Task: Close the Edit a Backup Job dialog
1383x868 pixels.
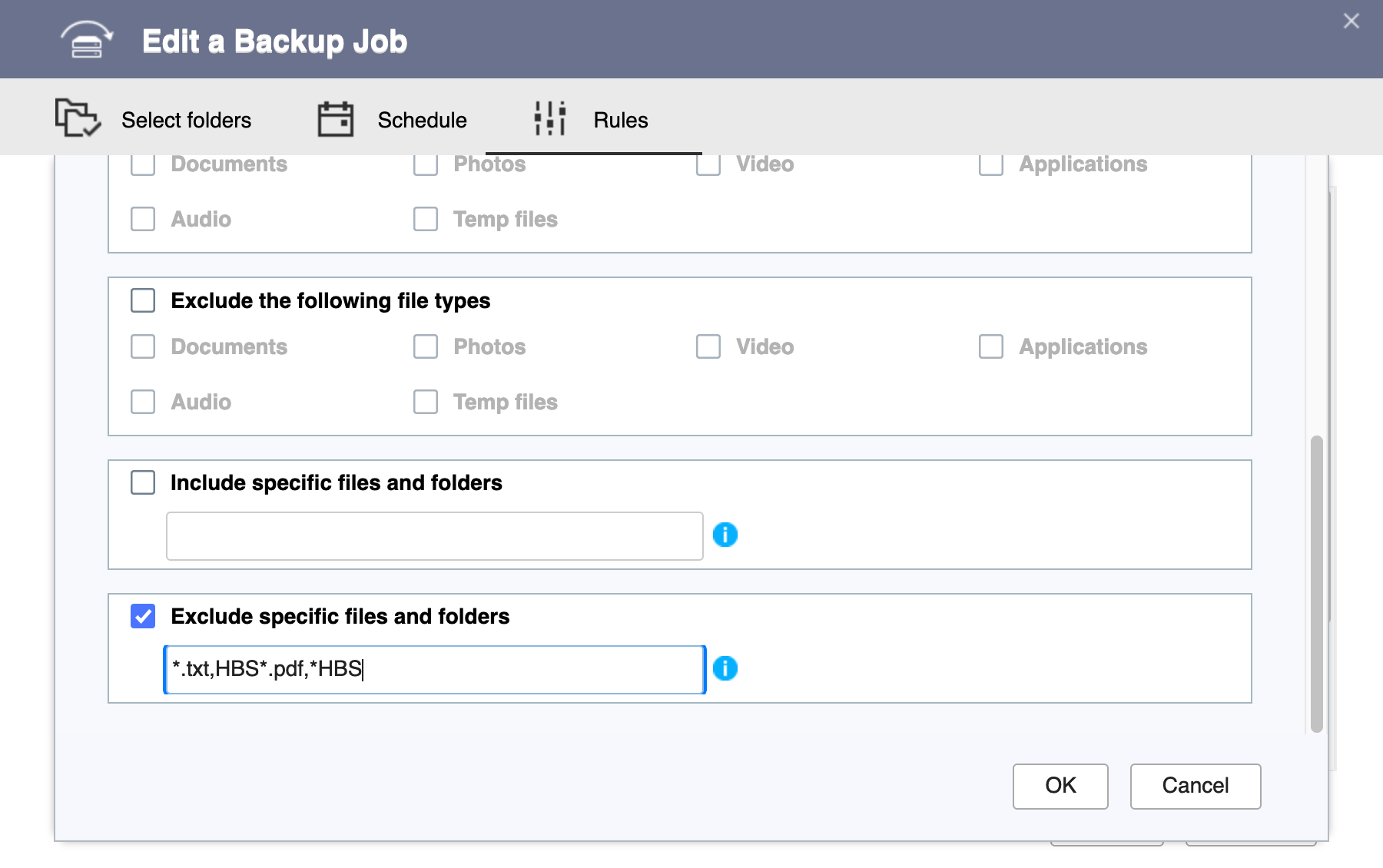Action: [1351, 22]
